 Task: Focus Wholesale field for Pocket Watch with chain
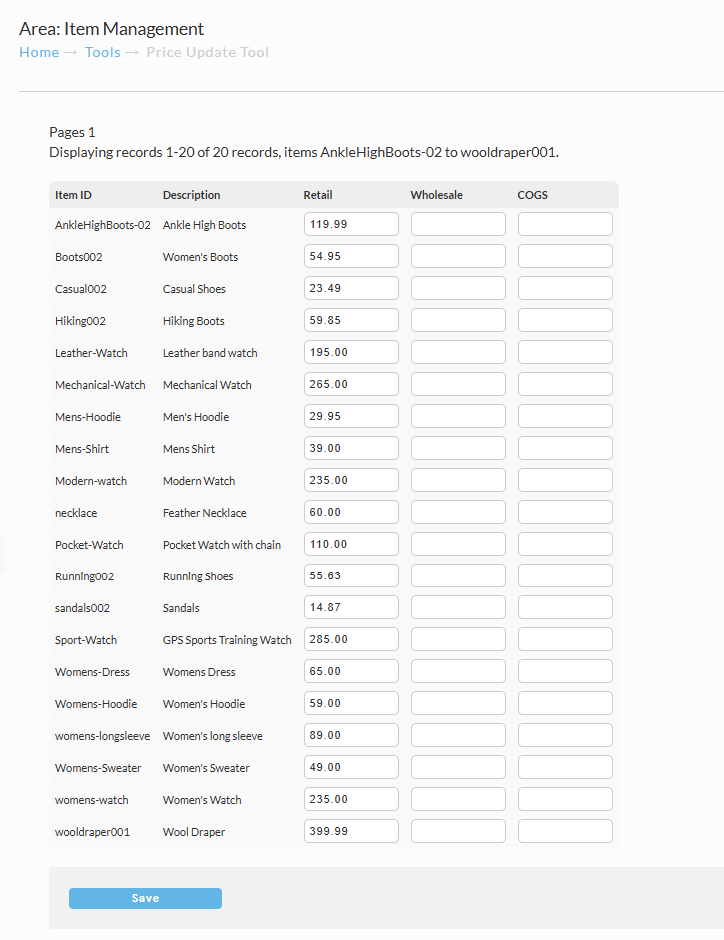458,544
